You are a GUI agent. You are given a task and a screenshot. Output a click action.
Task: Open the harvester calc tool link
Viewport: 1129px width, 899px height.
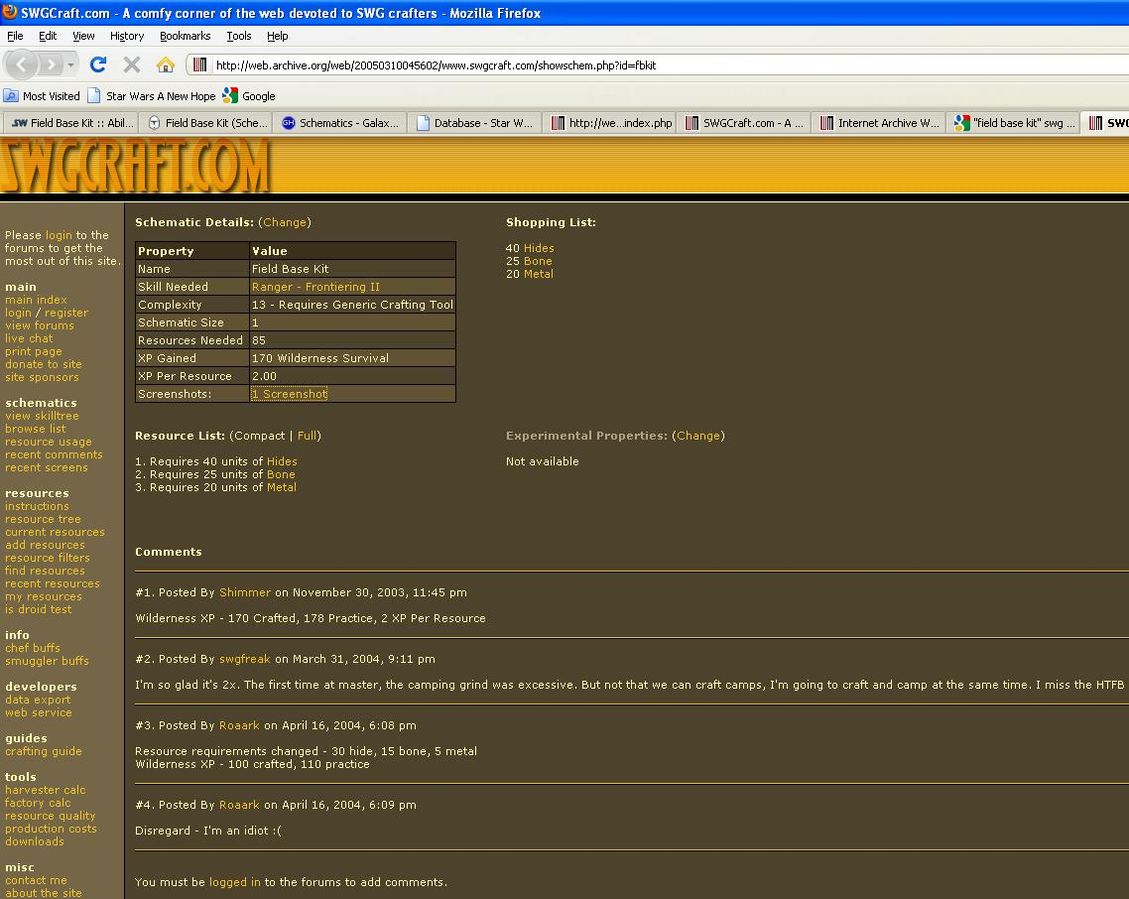pyautogui.click(x=45, y=790)
